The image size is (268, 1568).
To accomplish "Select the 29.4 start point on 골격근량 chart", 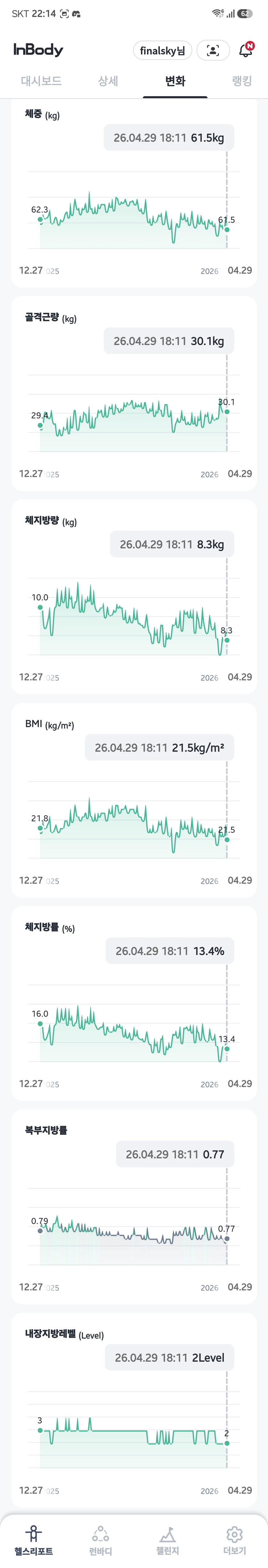I will (x=40, y=425).
